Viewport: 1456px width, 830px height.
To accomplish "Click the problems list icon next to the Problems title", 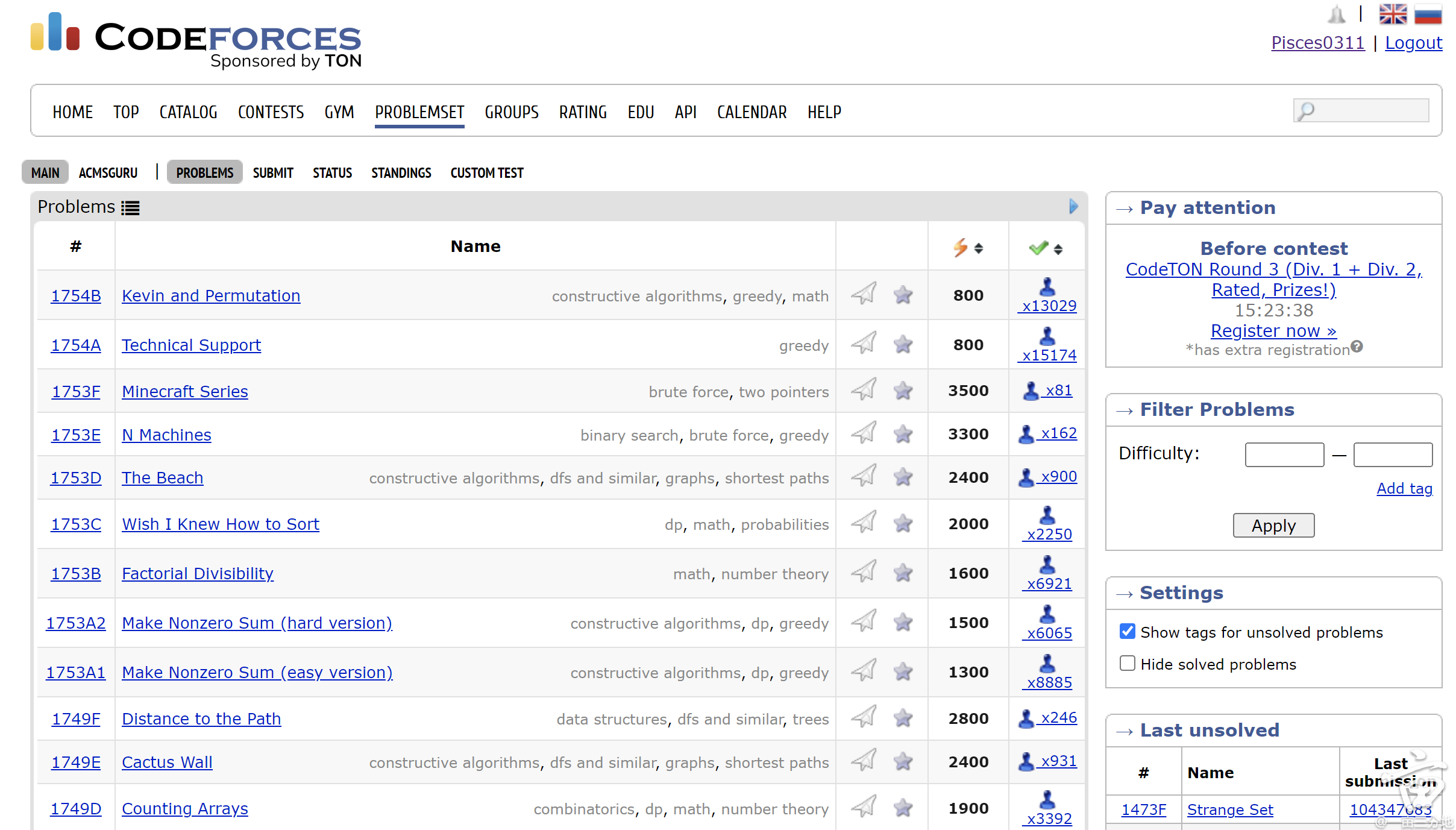I will [130, 208].
